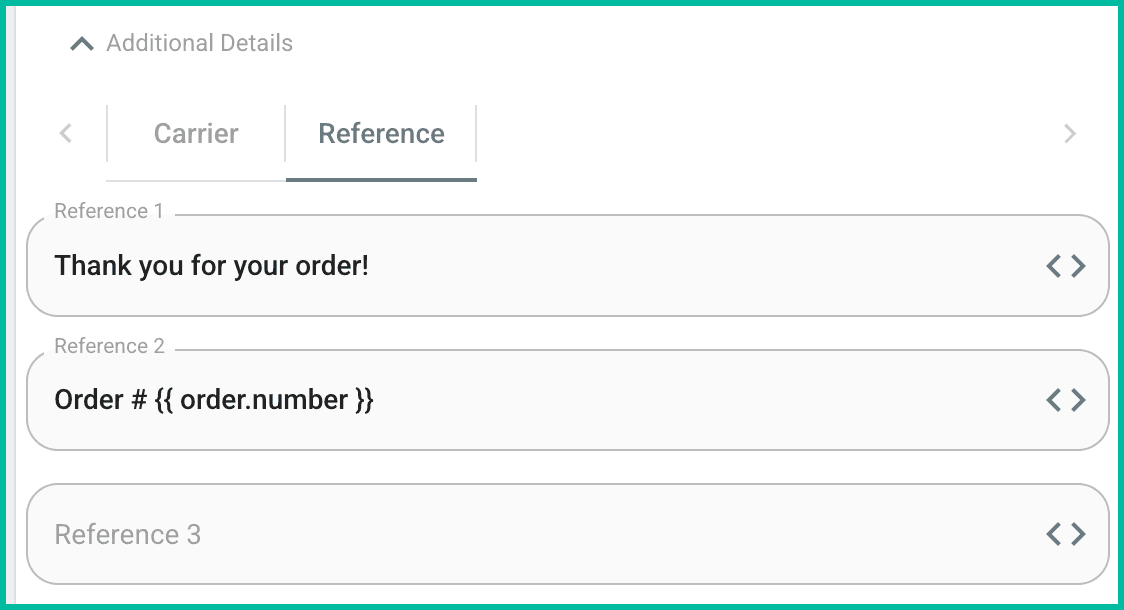The image size is (1124, 610).
Task: Select the angle brackets icon beside Reference 1
Action: tap(1065, 265)
